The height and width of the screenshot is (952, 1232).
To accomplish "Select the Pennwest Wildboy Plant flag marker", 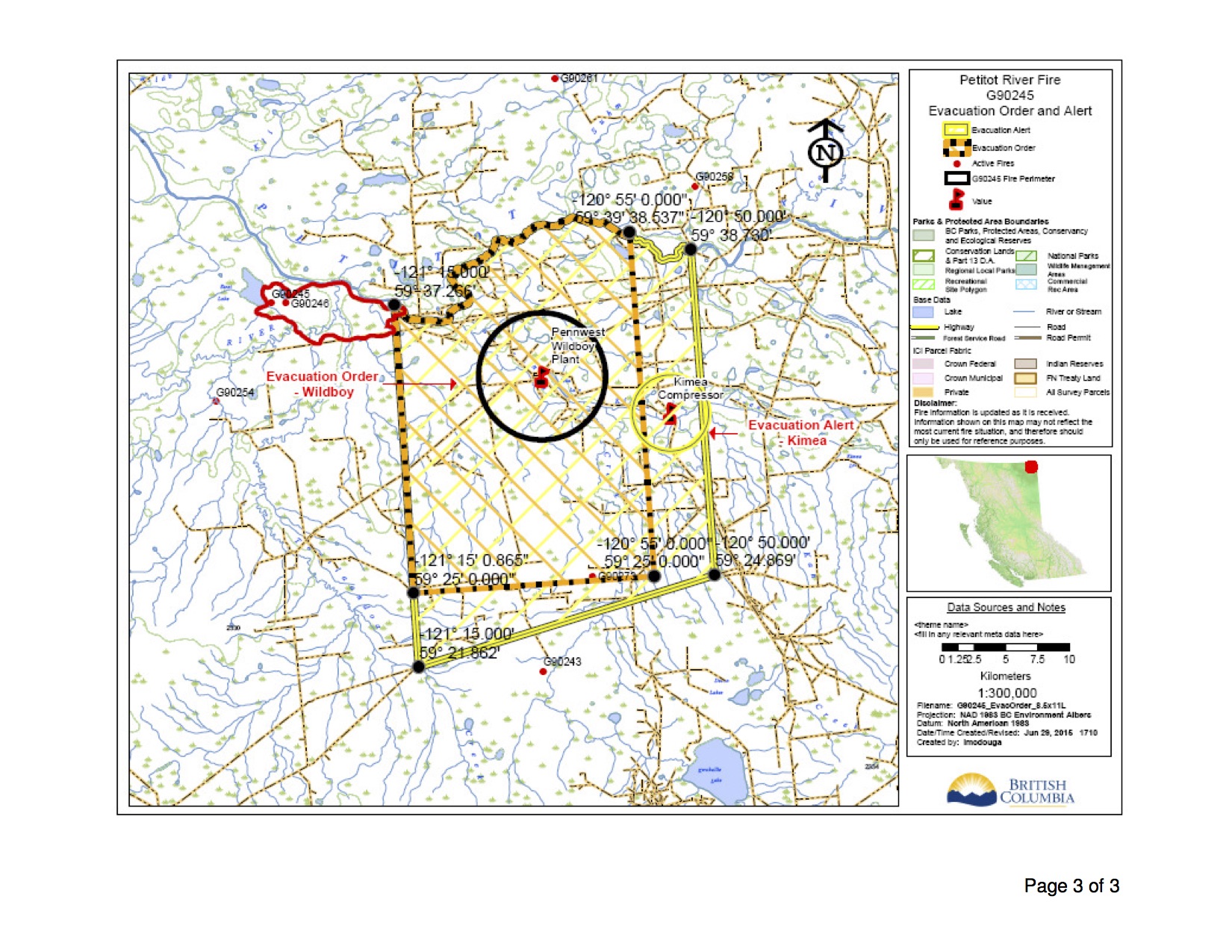I will coord(541,377).
